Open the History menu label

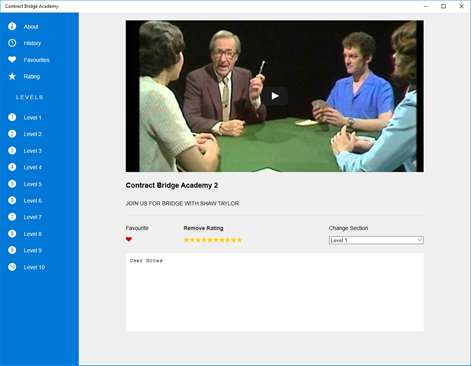click(32, 43)
